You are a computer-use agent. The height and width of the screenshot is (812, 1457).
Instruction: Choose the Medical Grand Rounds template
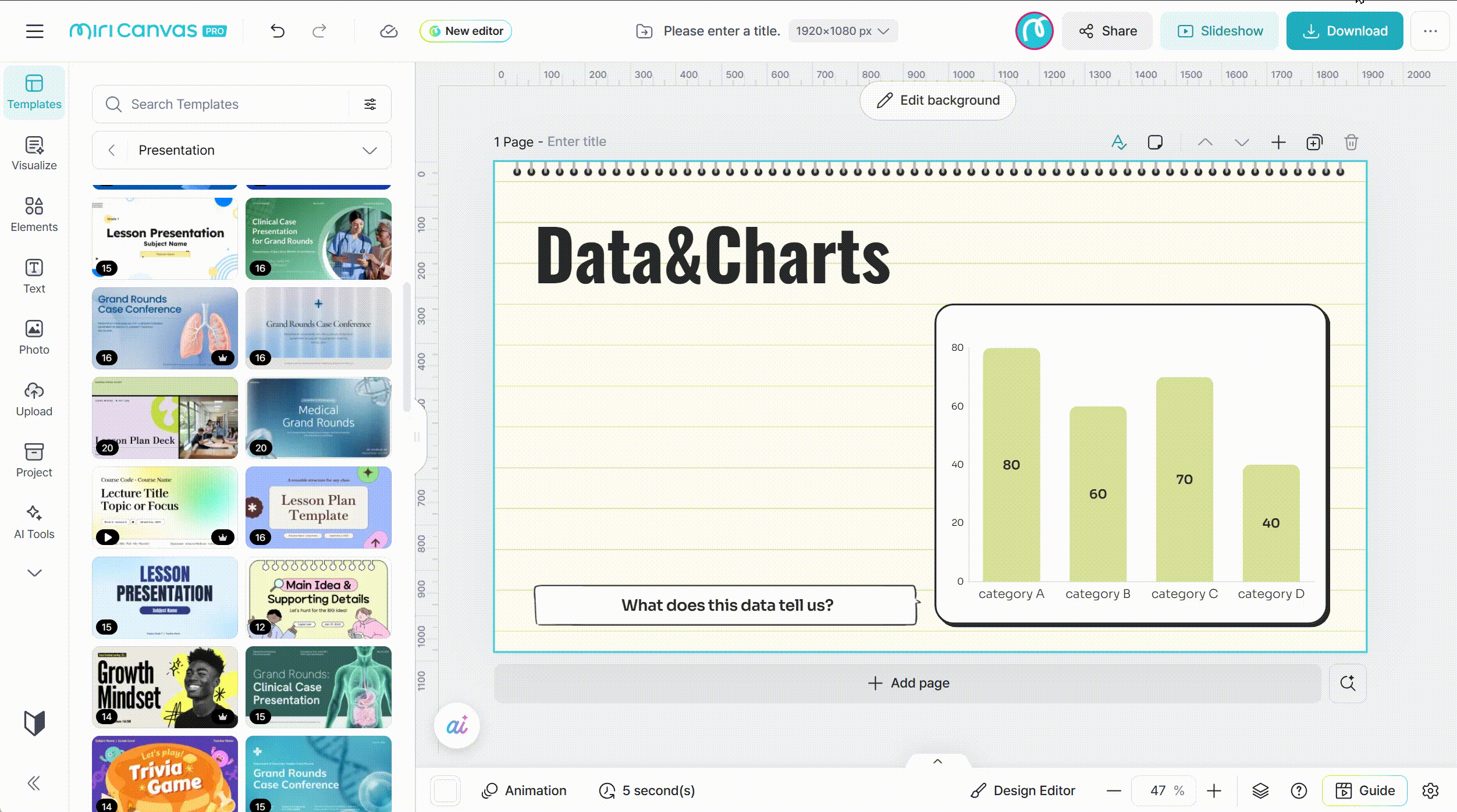coord(318,418)
